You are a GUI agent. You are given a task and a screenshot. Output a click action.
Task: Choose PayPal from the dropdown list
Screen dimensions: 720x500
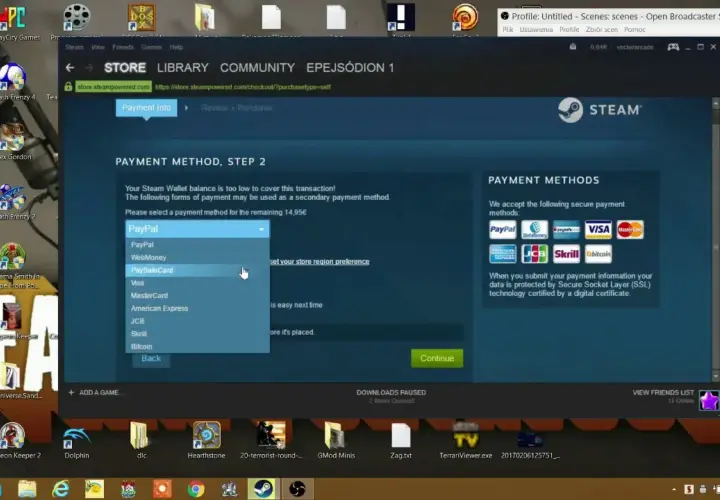pyautogui.click(x=197, y=245)
